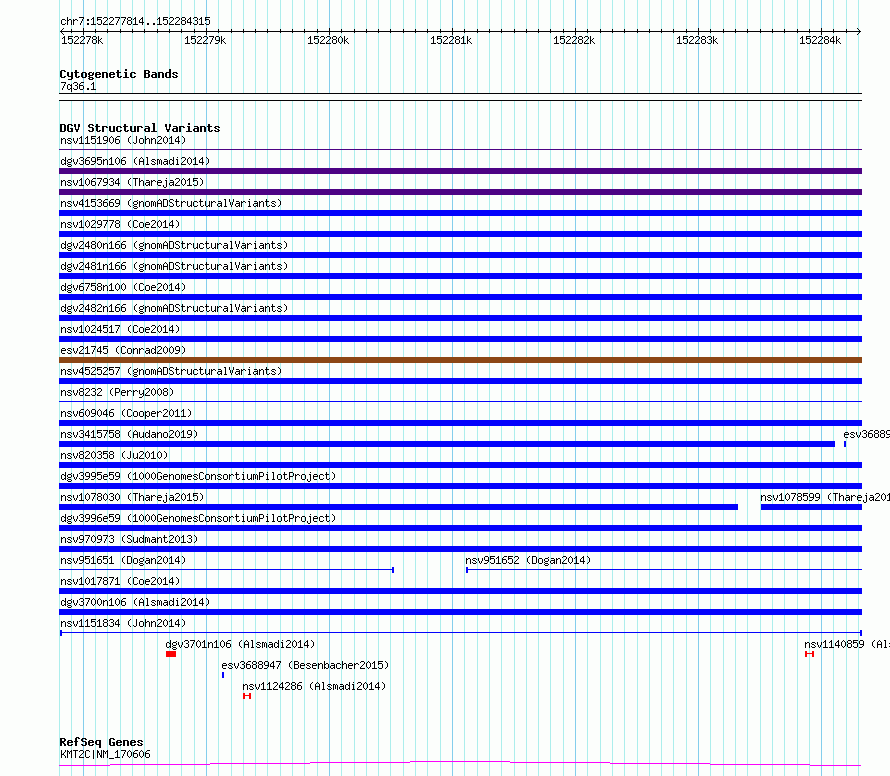Click the red marker under nsv1140859
This screenshot has height=776, width=890.
809,654
